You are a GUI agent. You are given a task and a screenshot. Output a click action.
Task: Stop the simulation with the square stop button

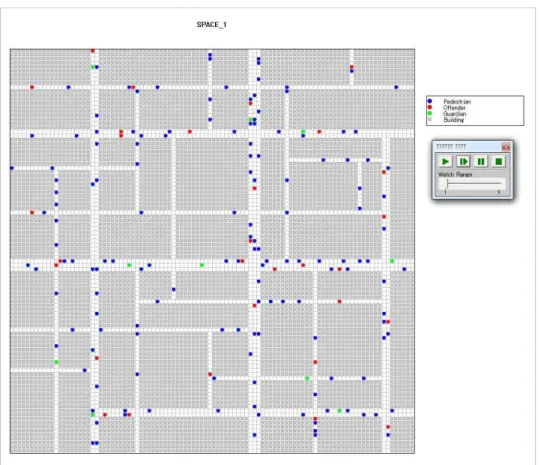(499, 161)
